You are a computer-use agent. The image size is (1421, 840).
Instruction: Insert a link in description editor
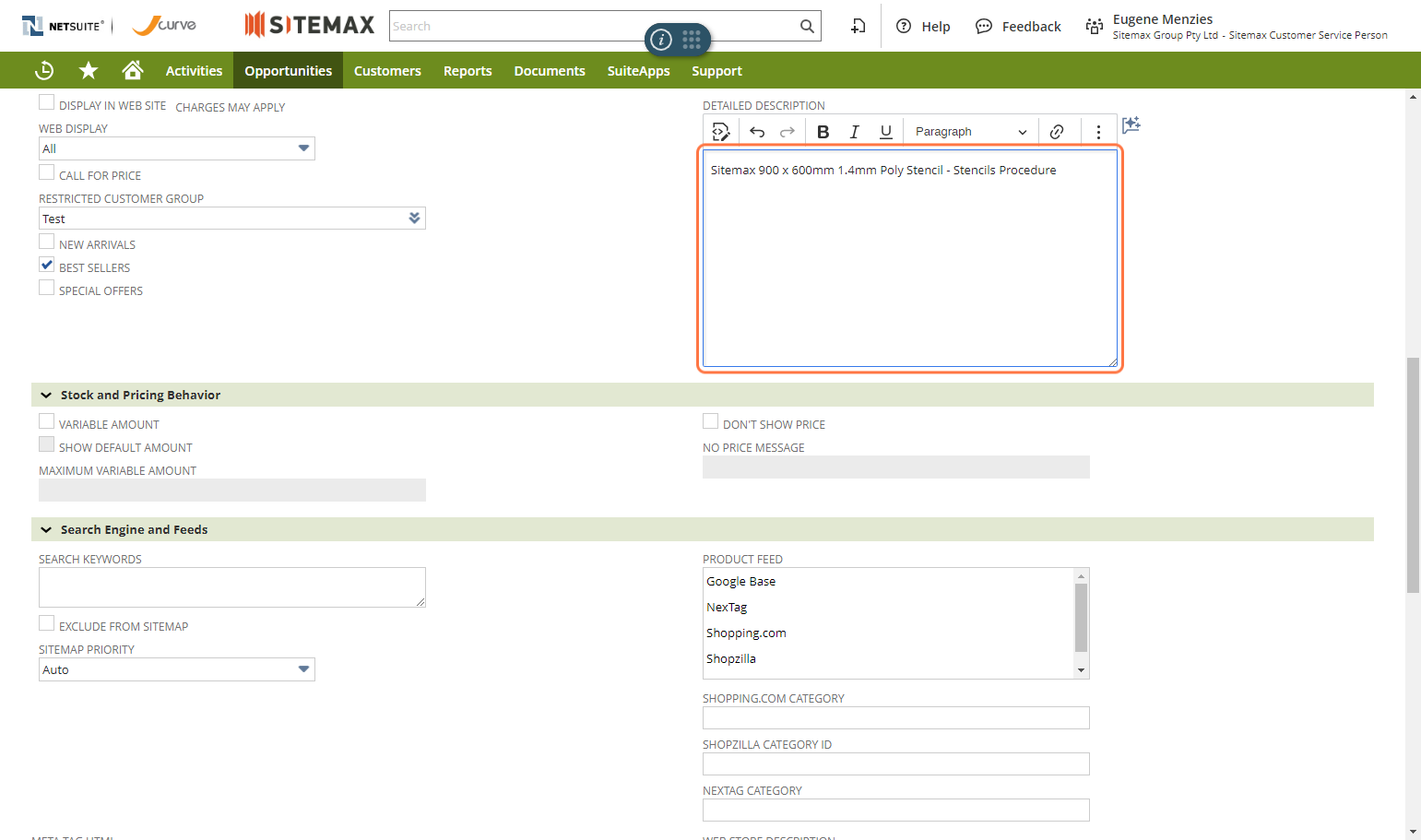1057,132
